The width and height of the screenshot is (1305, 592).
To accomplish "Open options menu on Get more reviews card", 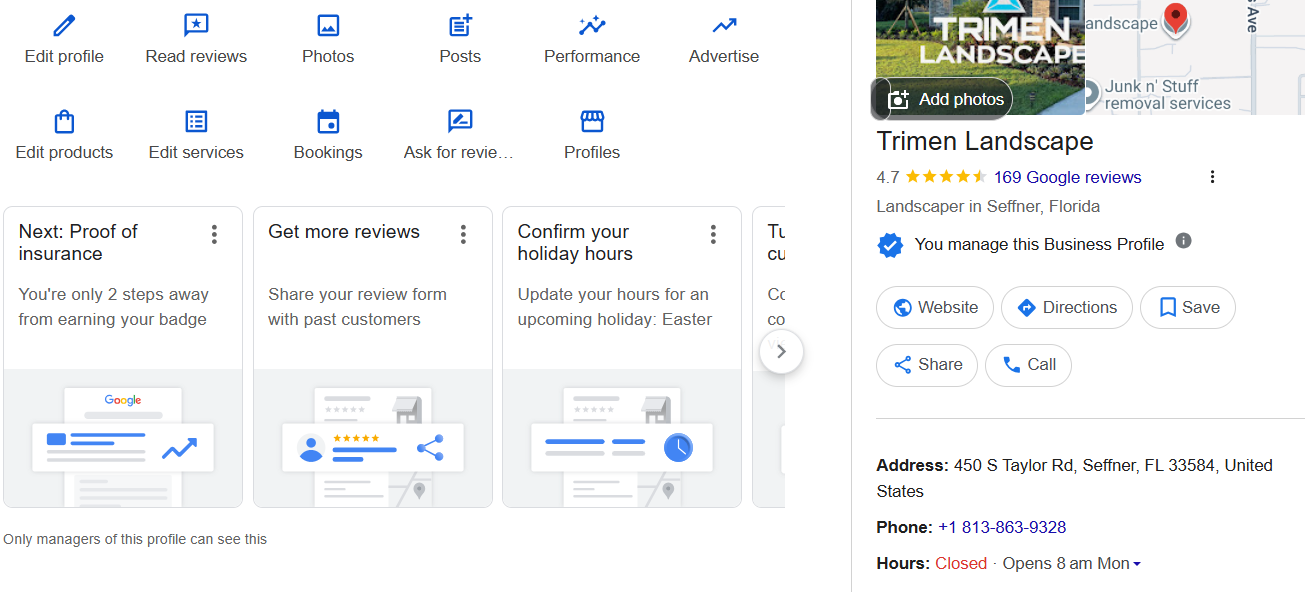I will click(463, 234).
